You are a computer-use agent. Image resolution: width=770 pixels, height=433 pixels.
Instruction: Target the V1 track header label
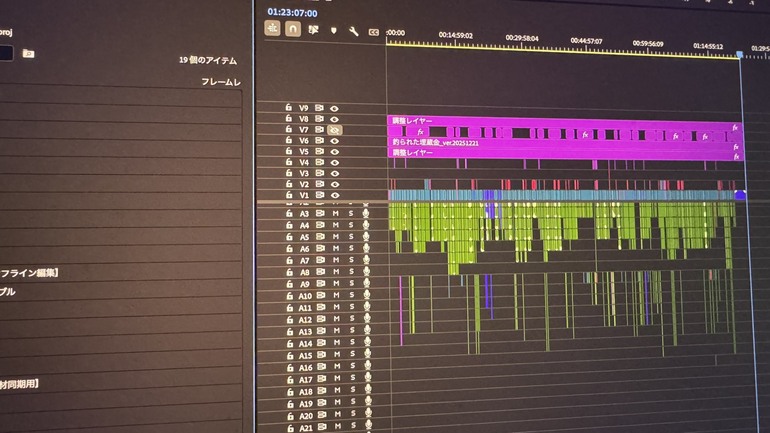point(304,196)
